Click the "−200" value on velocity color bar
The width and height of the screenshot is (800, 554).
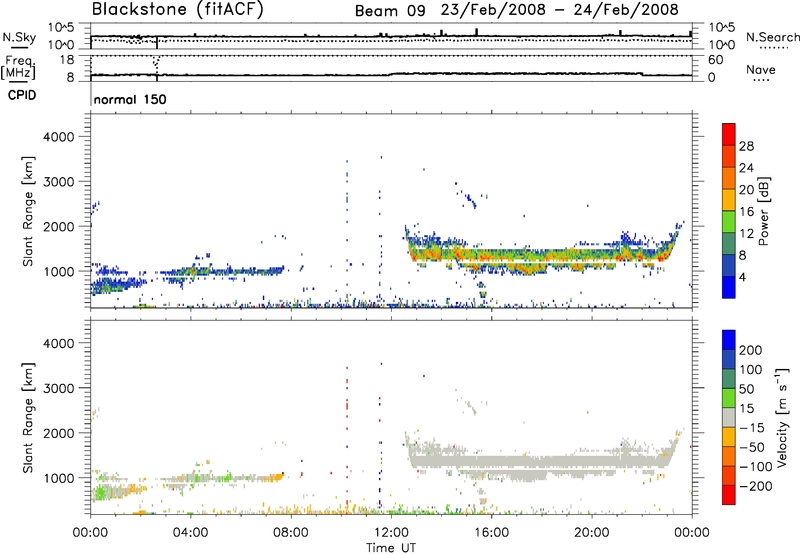[756, 486]
